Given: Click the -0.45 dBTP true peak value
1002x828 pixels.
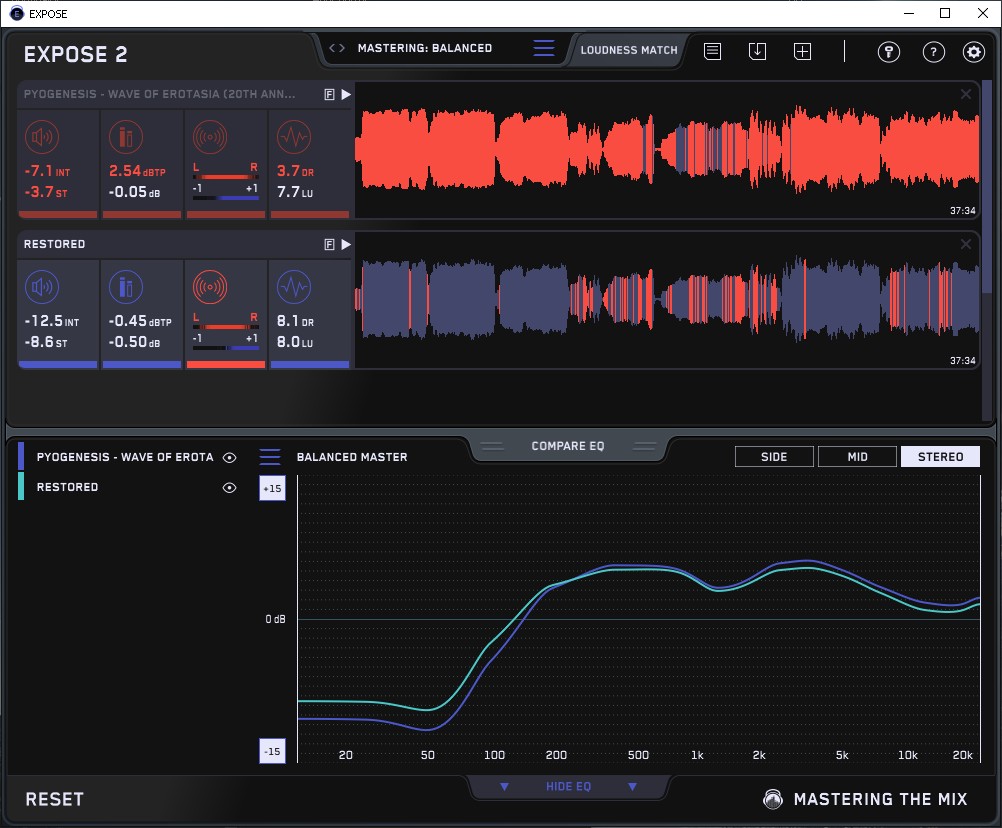Looking at the screenshot, I should 140,321.
